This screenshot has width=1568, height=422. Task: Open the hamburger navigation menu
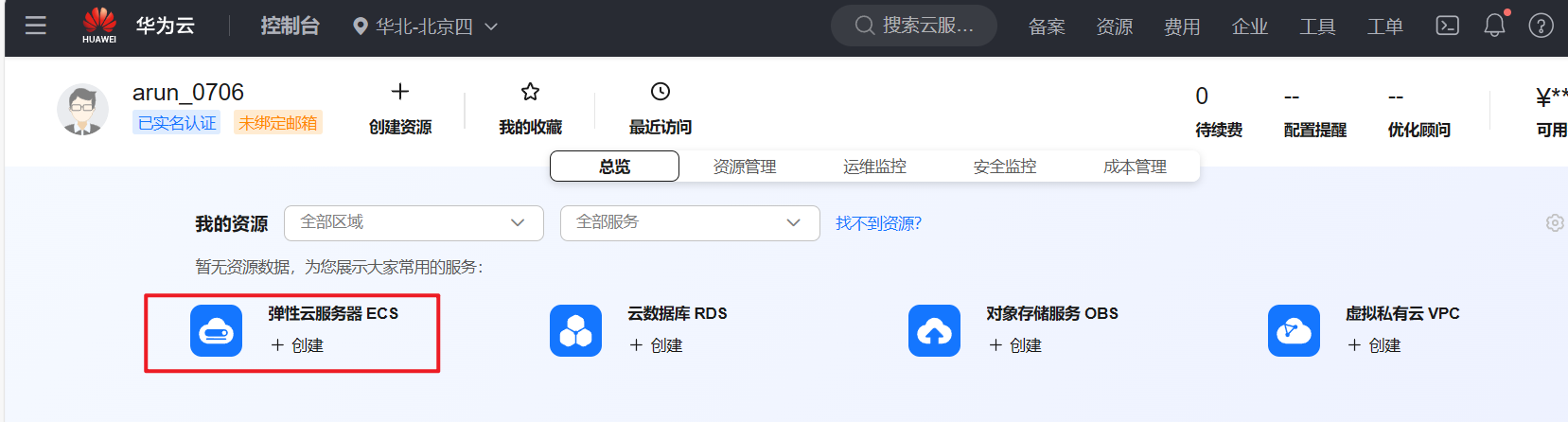tap(36, 26)
